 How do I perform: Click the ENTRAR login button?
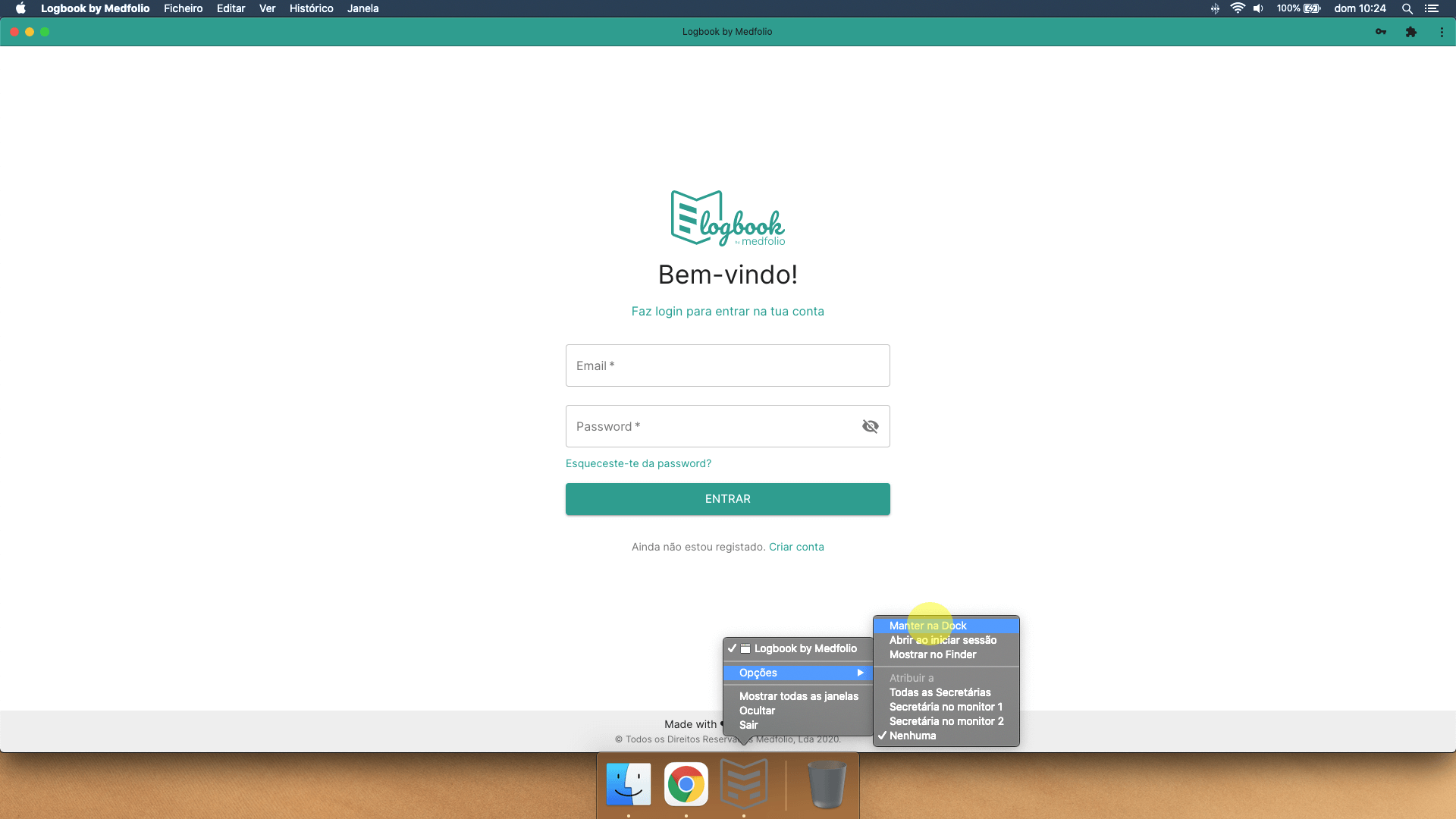(728, 499)
